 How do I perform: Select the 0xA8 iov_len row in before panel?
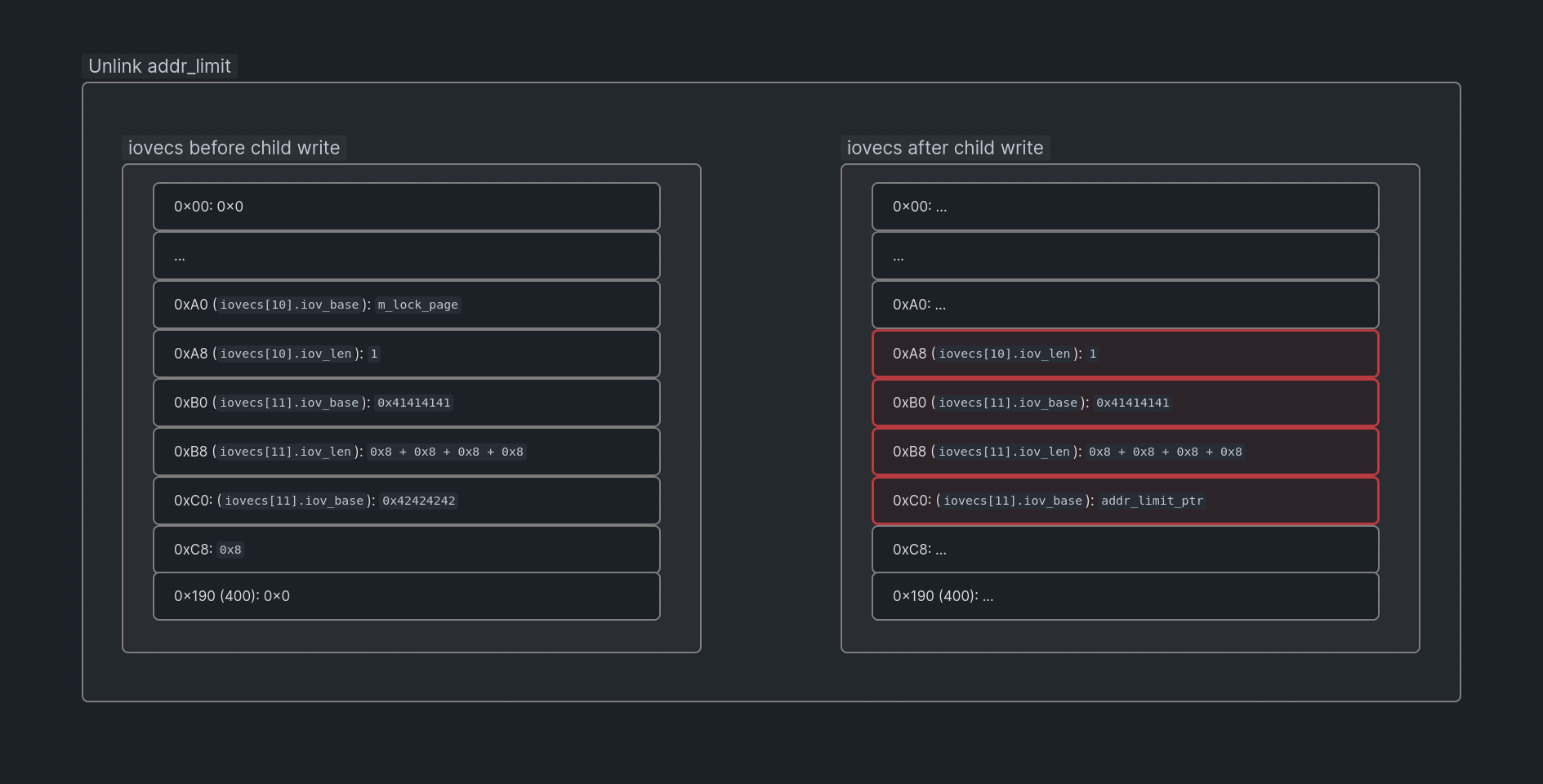[x=406, y=354]
